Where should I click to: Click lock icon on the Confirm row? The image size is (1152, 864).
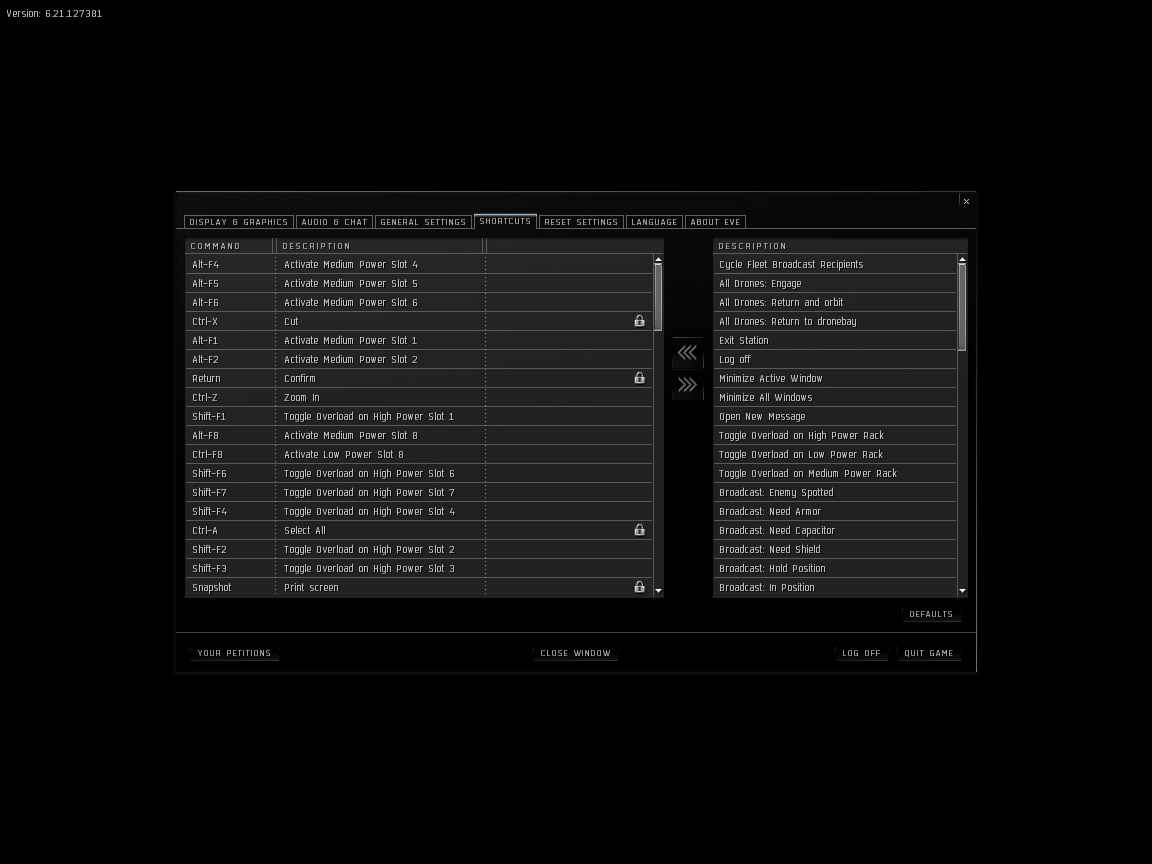(639, 378)
